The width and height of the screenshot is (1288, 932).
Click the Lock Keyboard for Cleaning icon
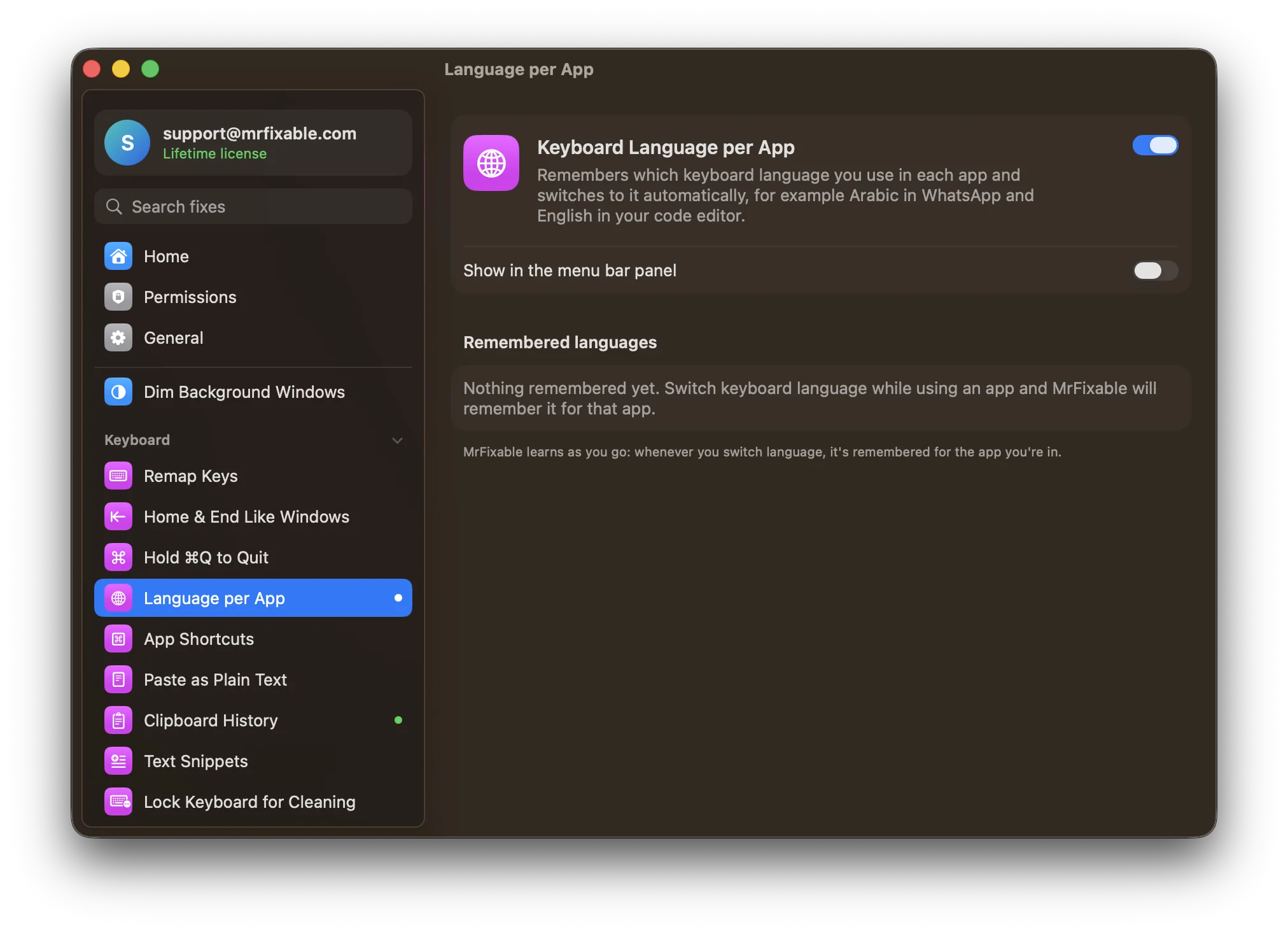tap(118, 801)
